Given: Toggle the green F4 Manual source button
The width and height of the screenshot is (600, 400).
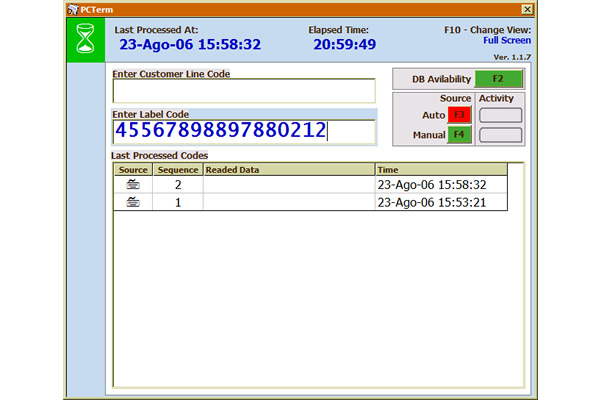Looking at the screenshot, I should [x=459, y=134].
